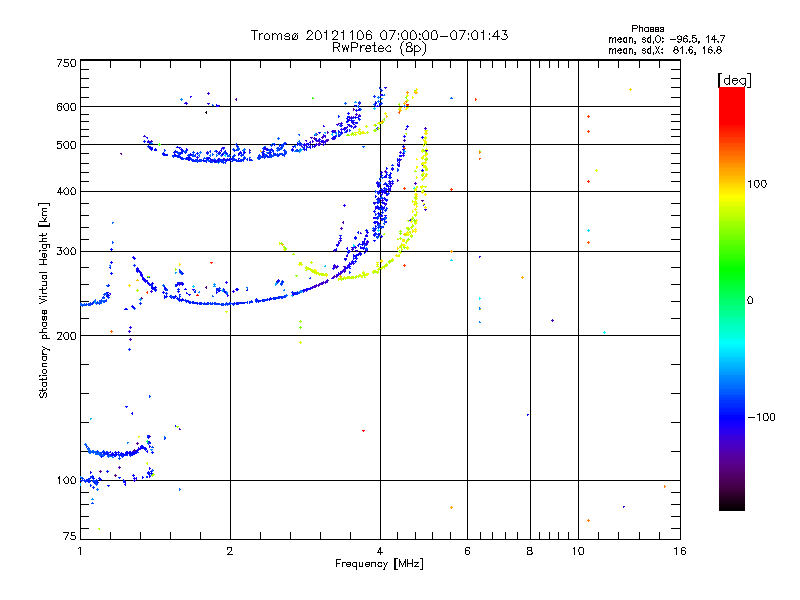800x600 pixels.
Task: Click the 'RwPretec (8p)' subtitle
Action: (379, 48)
